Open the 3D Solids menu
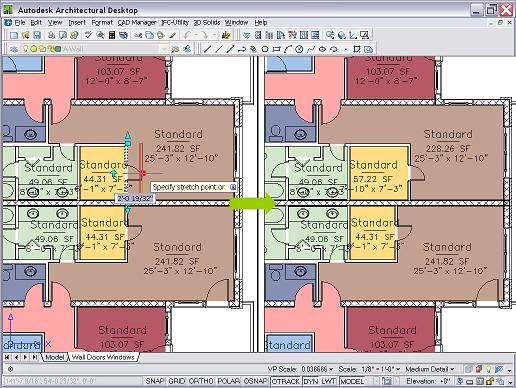Screen dimensions: 516x388 click(x=207, y=22)
